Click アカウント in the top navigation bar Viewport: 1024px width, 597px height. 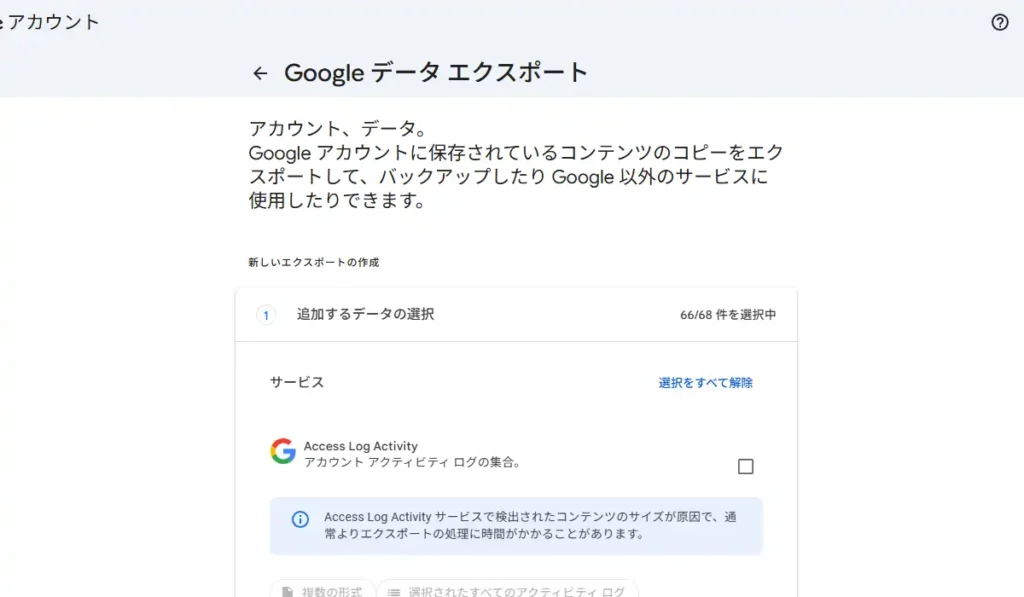tap(50, 22)
